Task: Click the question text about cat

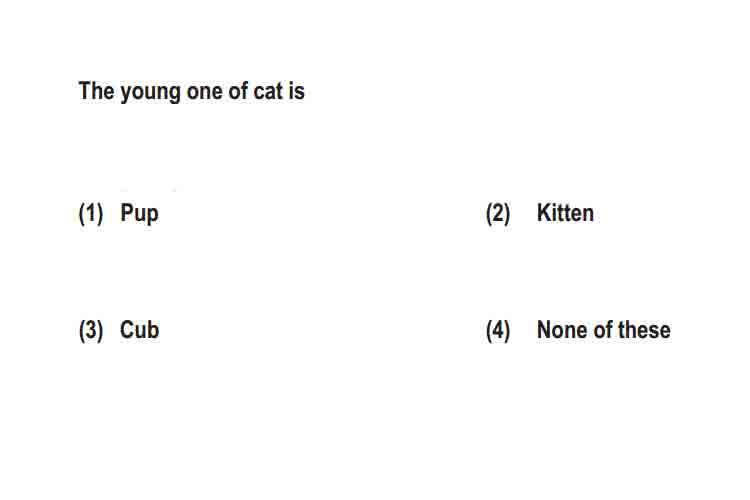Action: [x=191, y=91]
